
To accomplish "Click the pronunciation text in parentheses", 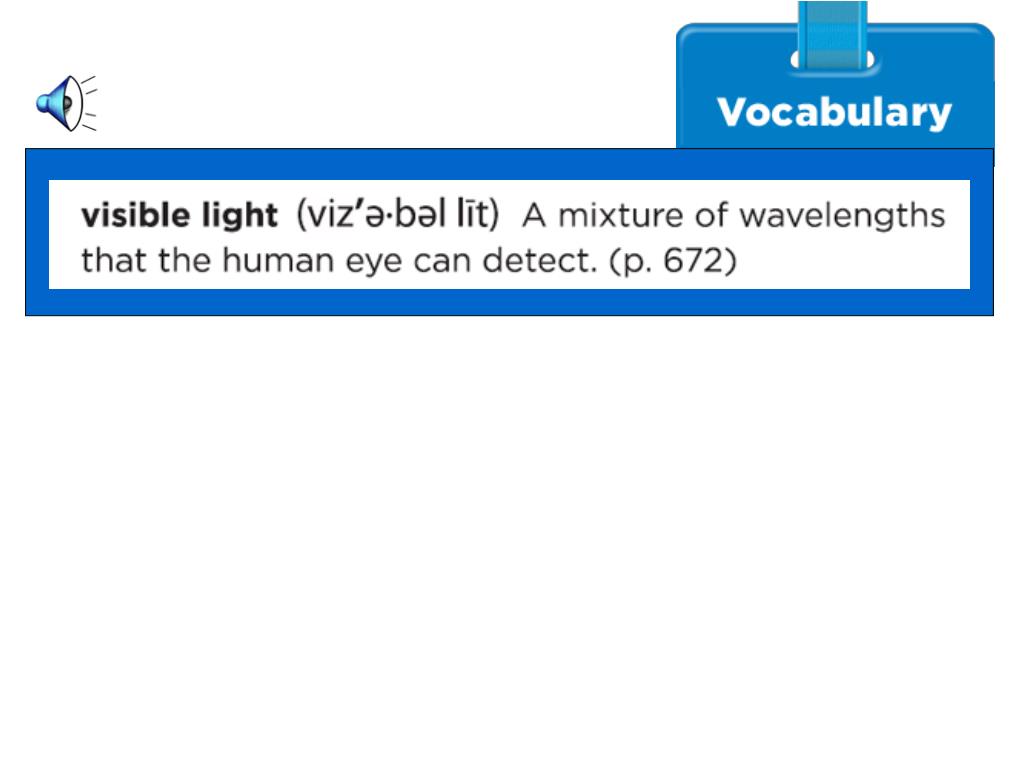I will pos(398,214).
